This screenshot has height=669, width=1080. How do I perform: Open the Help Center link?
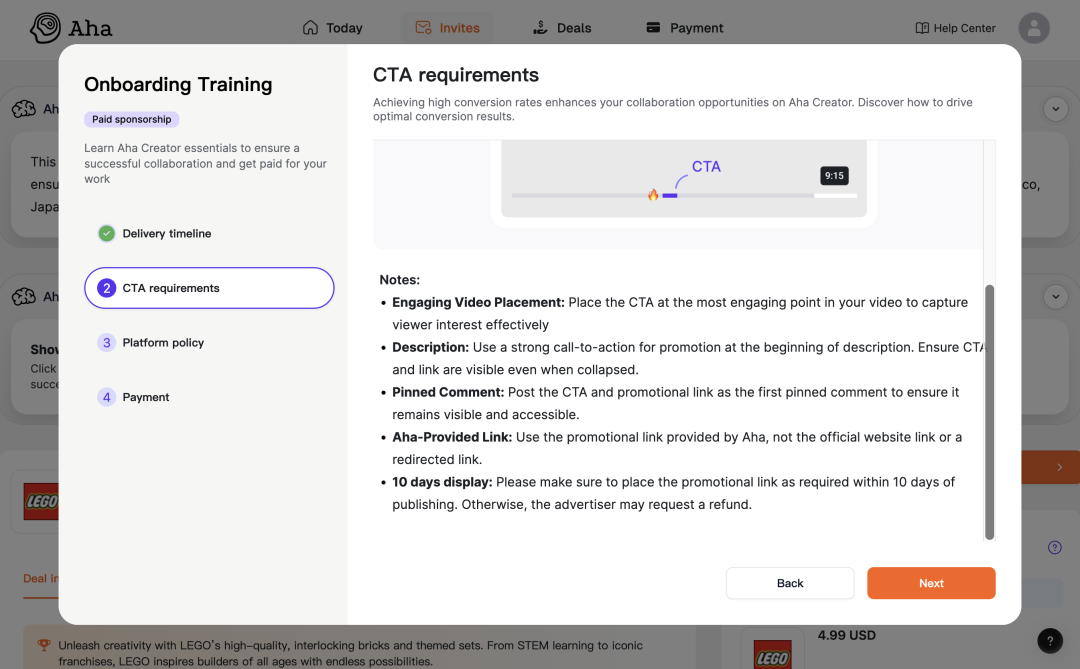tap(955, 28)
